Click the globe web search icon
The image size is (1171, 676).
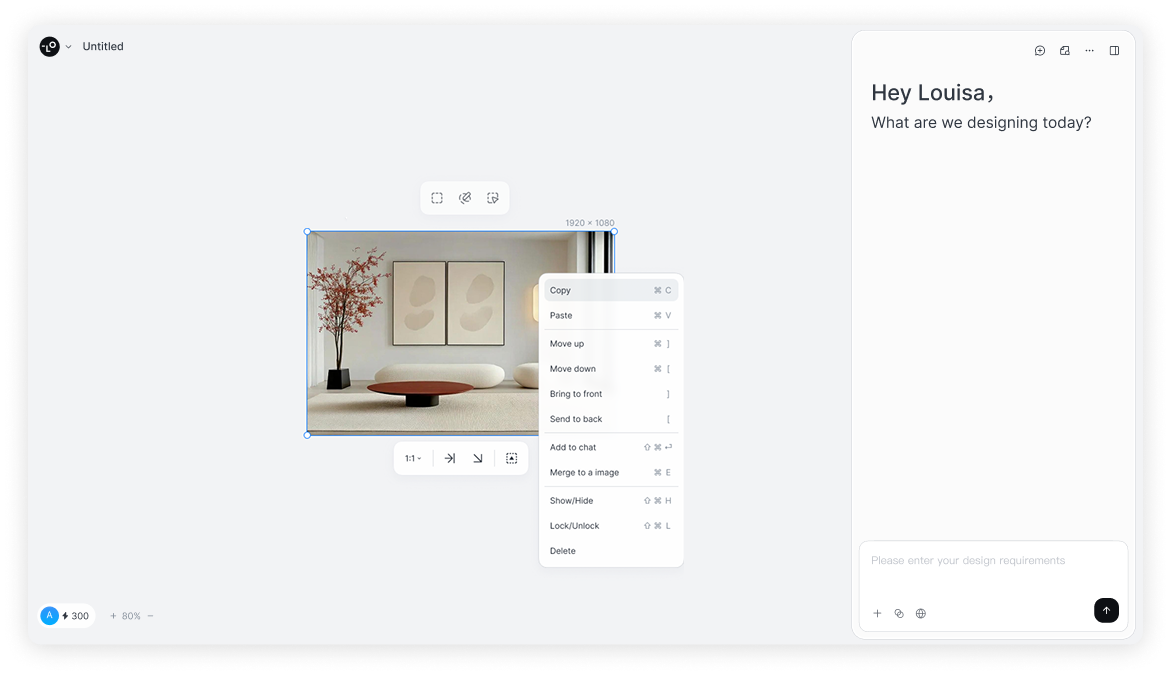click(921, 613)
